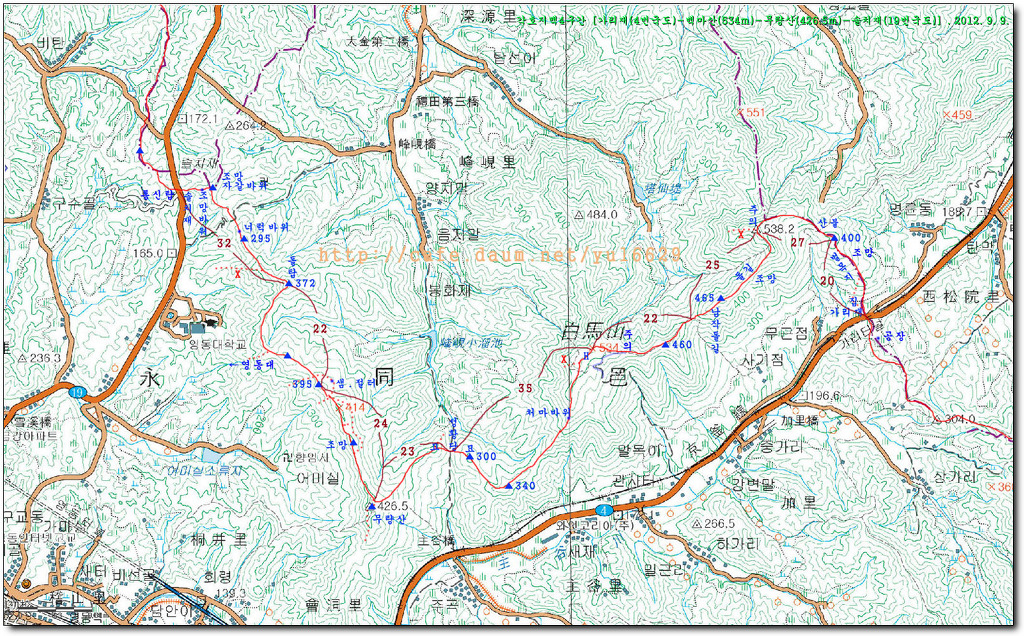Click the 深源里 label at top

tap(488, 16)
